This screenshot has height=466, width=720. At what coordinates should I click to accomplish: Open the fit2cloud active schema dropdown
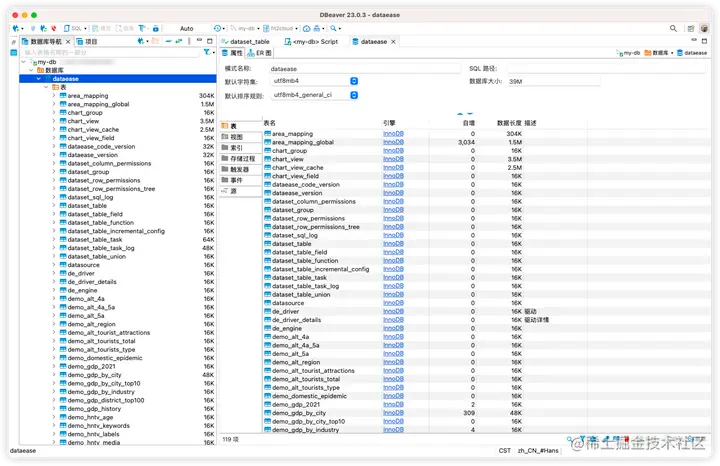pos(281,28)
